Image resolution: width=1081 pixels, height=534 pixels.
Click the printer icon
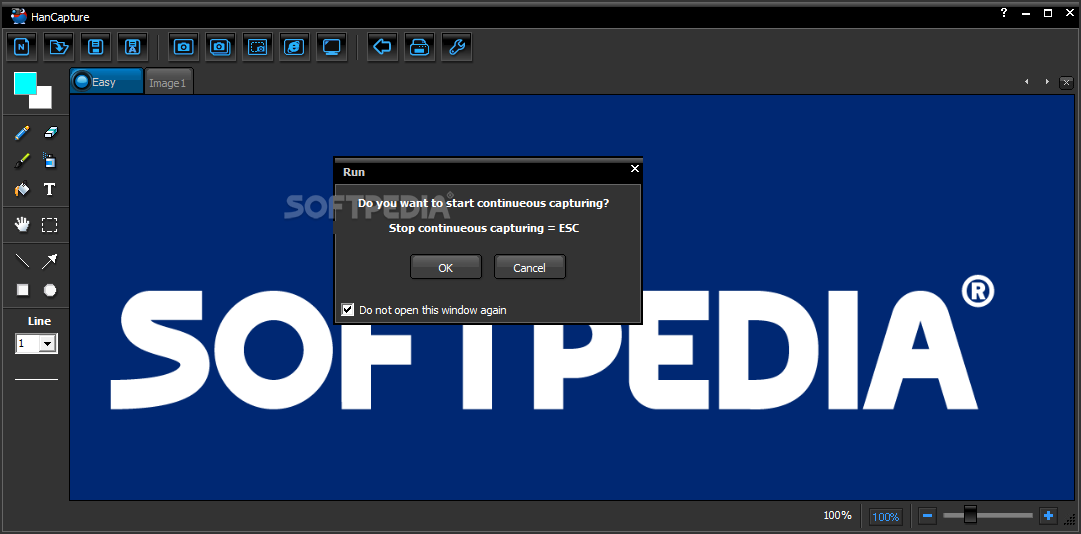point(419,47)
